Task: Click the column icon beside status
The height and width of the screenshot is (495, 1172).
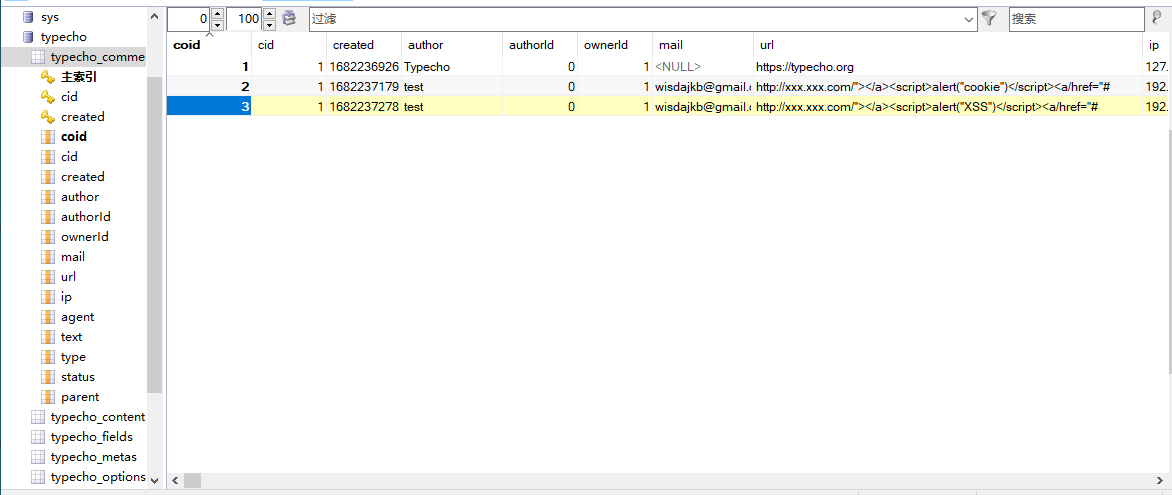Action: point(48,377)
